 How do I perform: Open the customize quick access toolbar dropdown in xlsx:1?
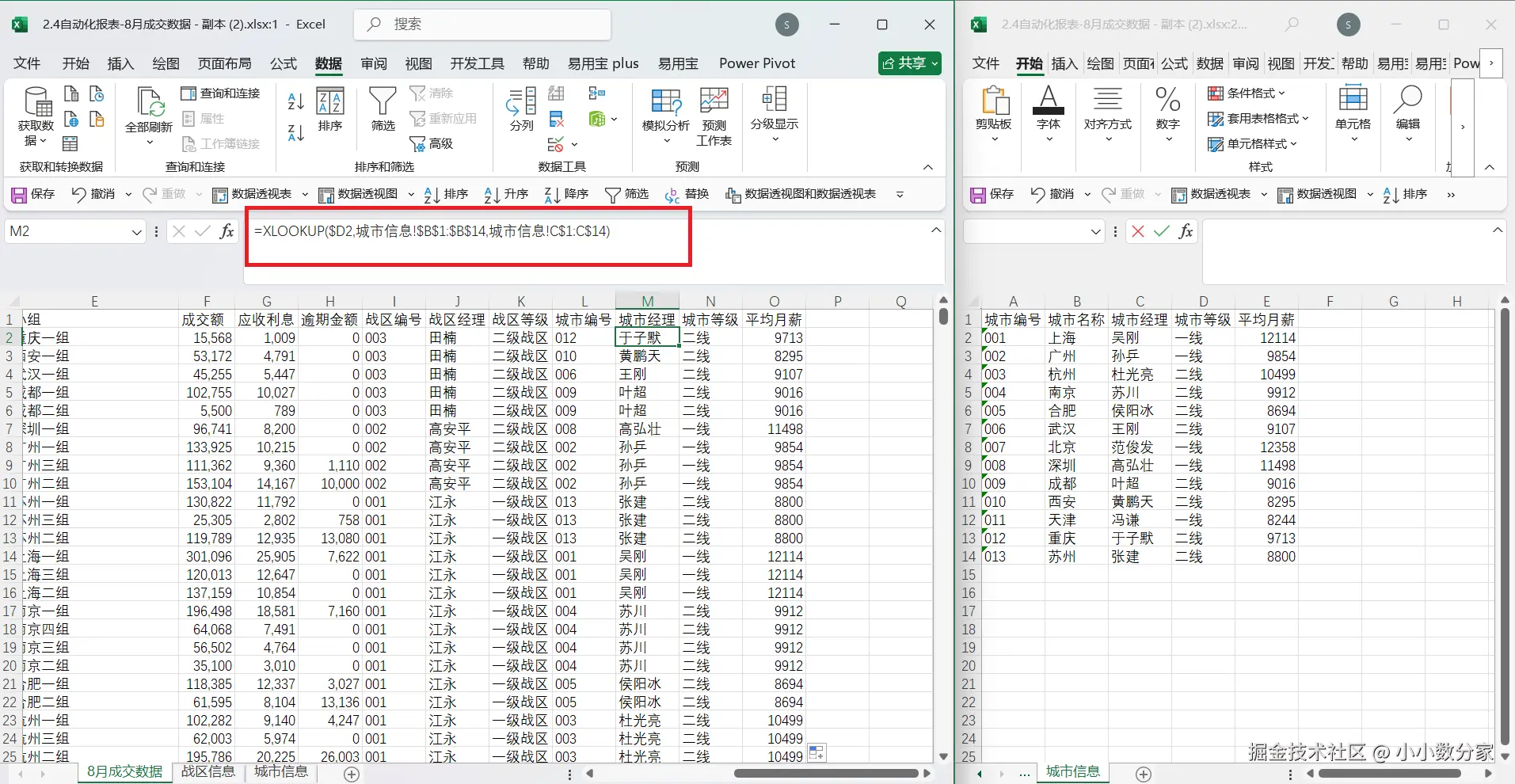click(900, 194)
